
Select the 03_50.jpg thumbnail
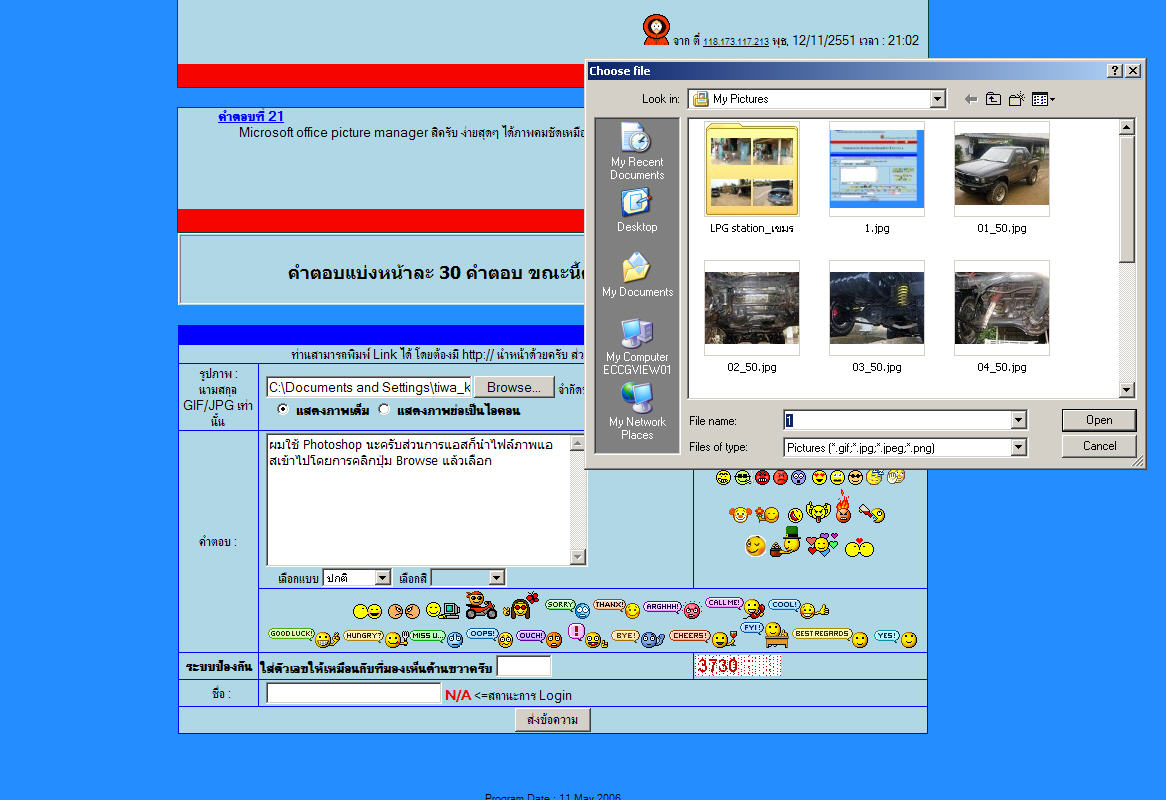(x=876, y=308)
